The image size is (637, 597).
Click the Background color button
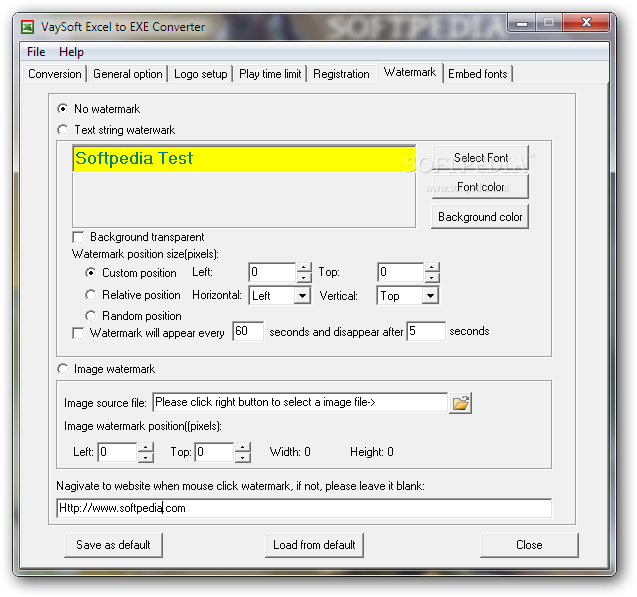(x=480, y=217)
